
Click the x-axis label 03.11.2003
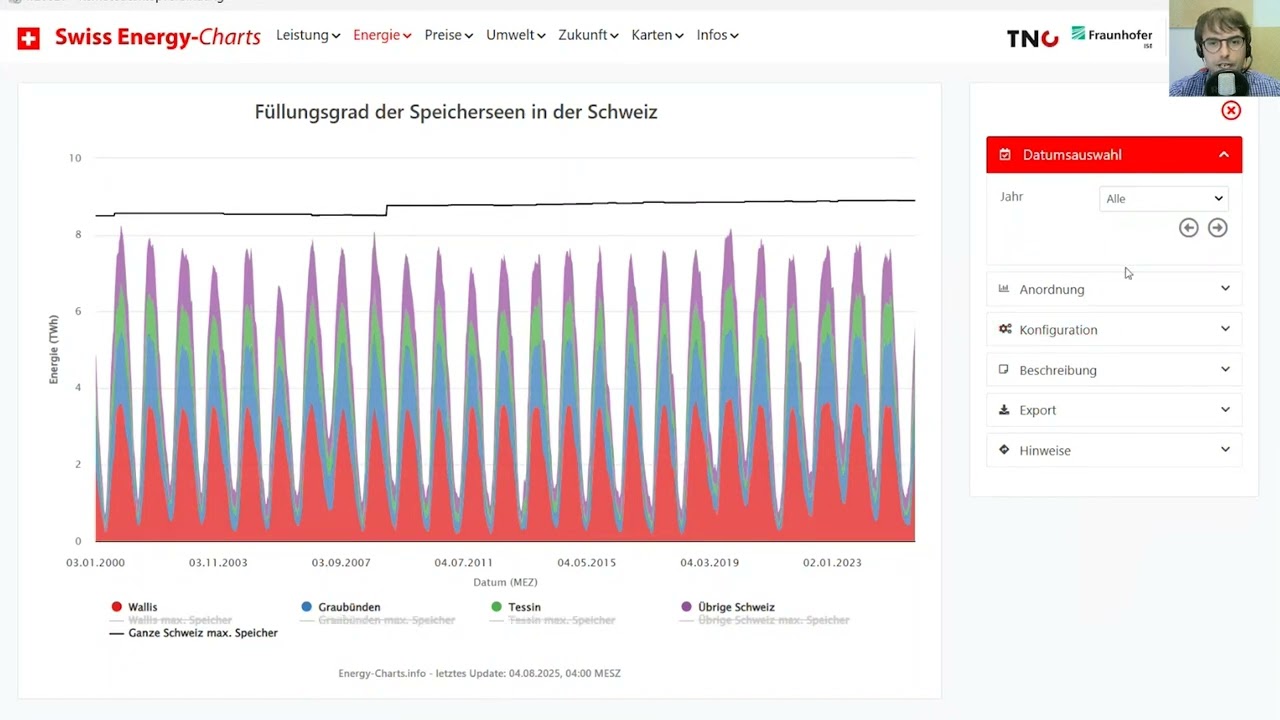tap(218, 563)
